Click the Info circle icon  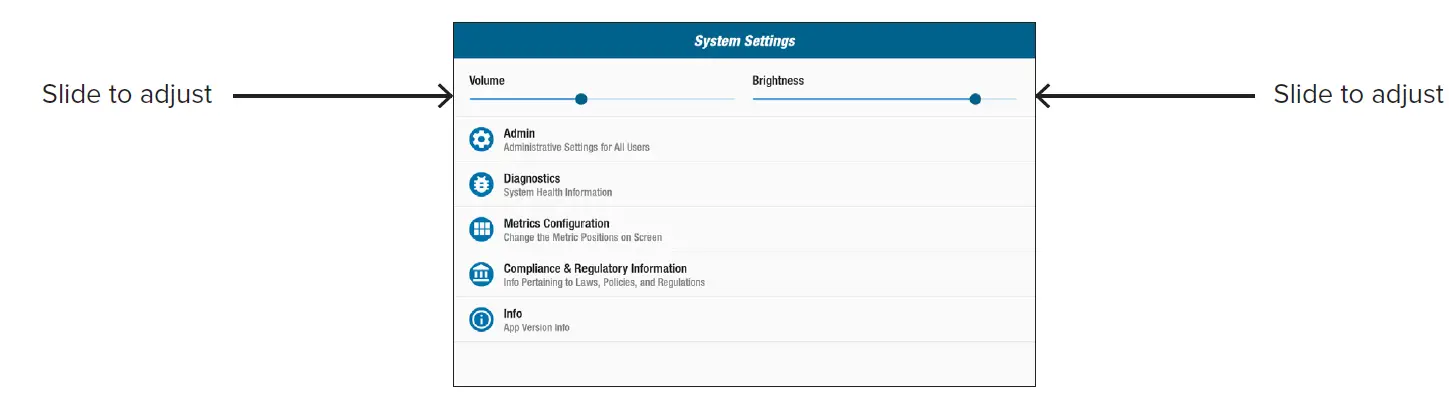tap(481, 320)
